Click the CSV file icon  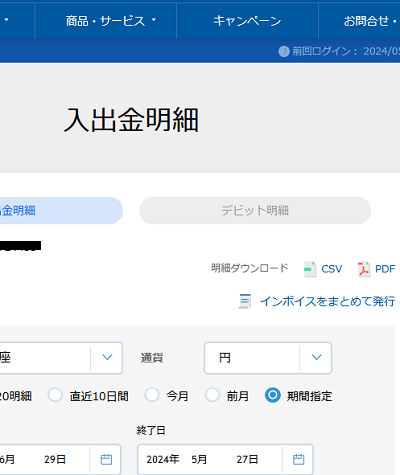tap(310, 269)
